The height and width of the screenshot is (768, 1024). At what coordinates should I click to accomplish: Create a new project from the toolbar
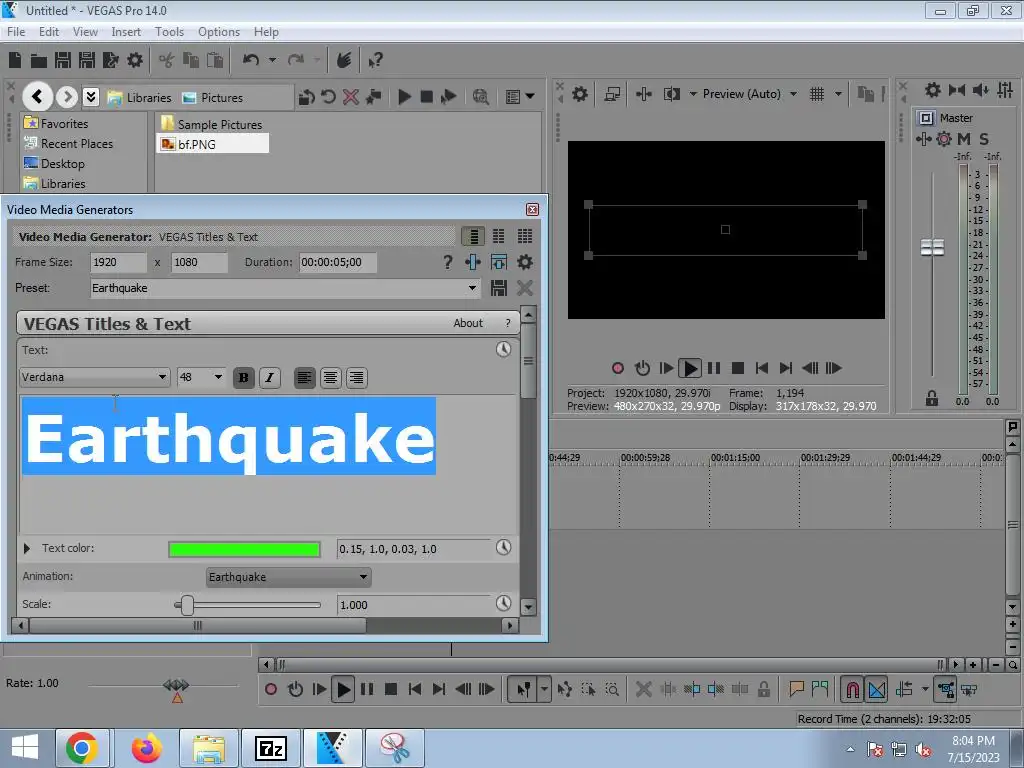pos(15,61)
